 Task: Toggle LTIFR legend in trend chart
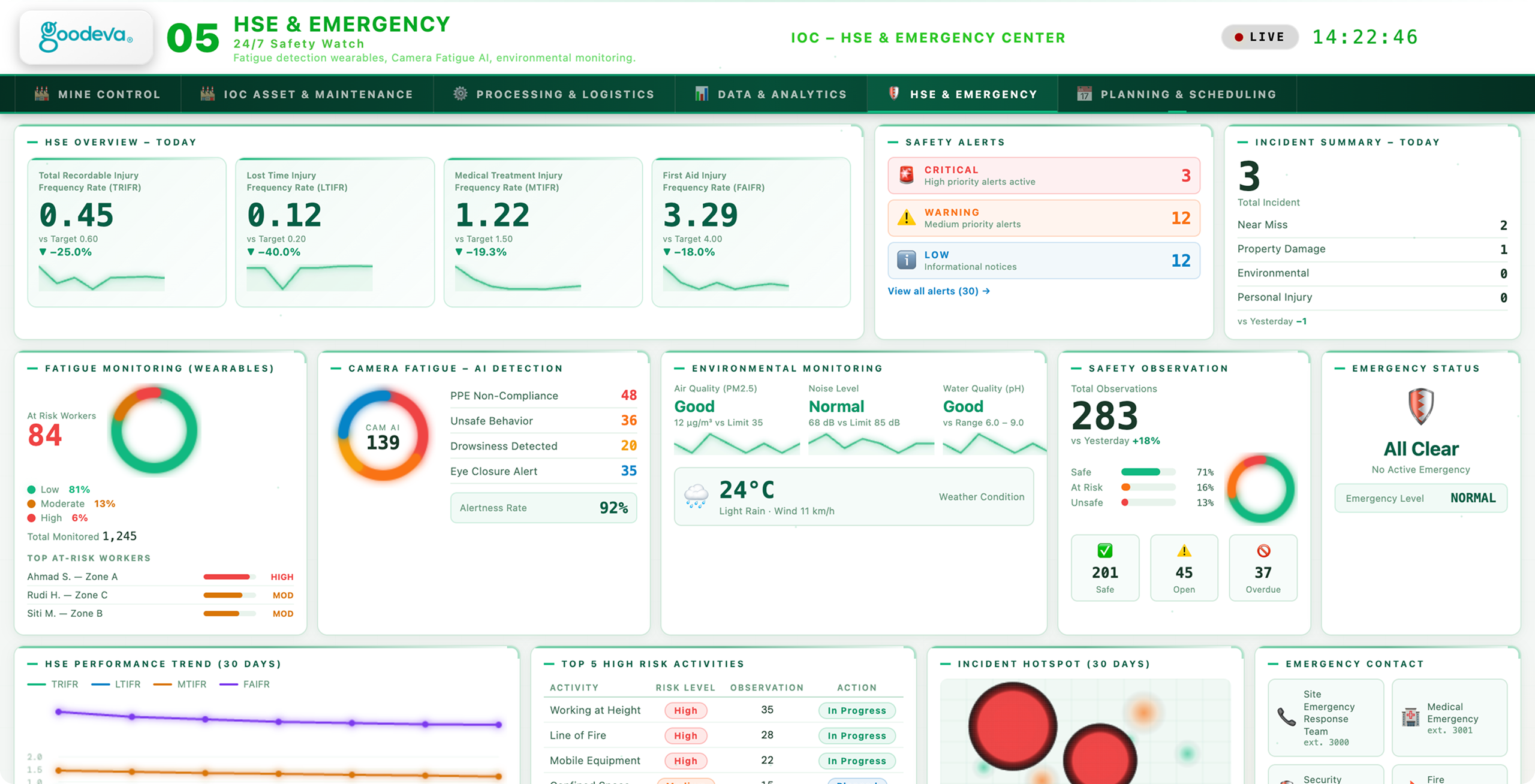(x=116, y=684)
